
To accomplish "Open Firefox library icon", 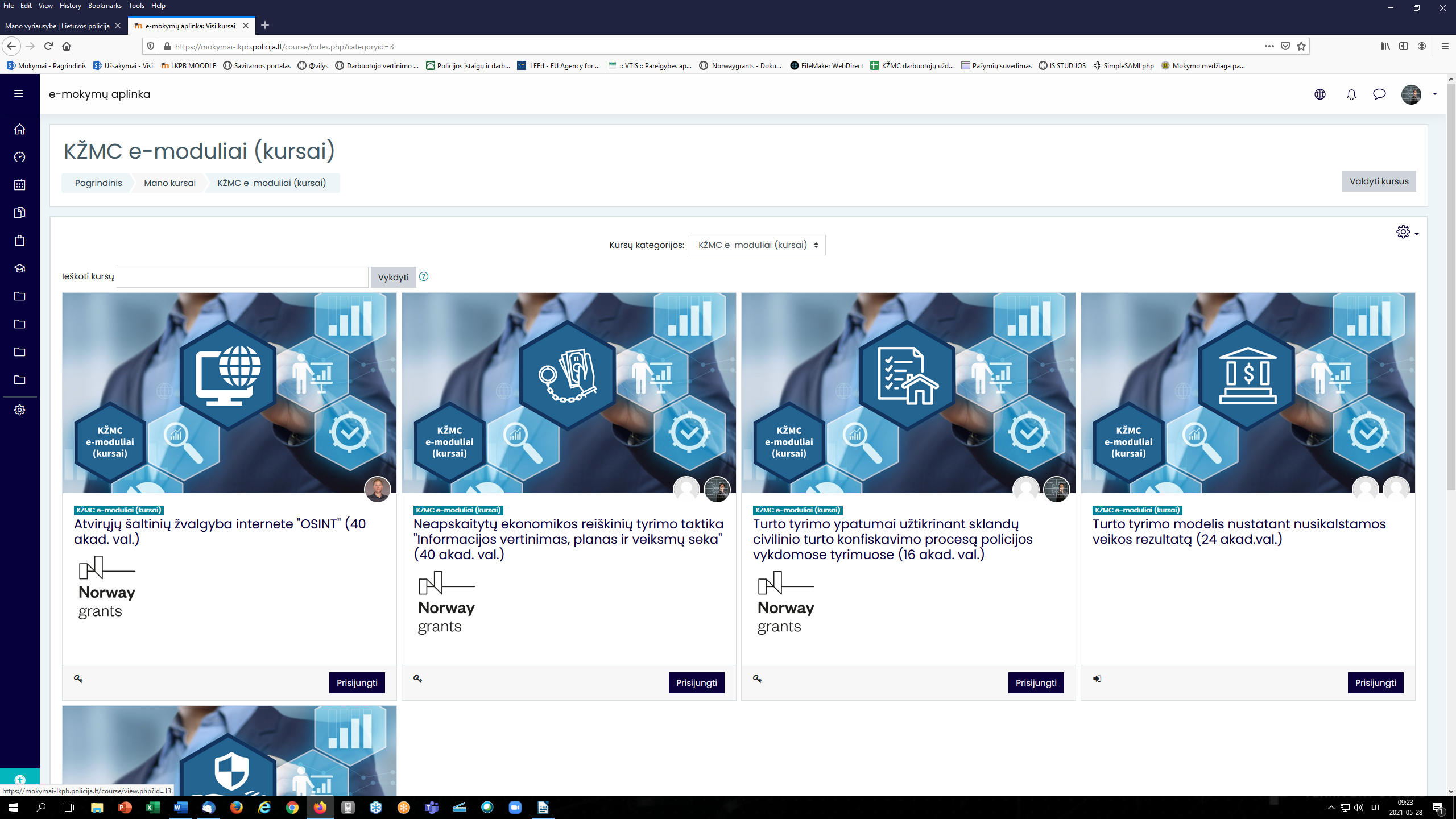I will [x=1385, y=46].
